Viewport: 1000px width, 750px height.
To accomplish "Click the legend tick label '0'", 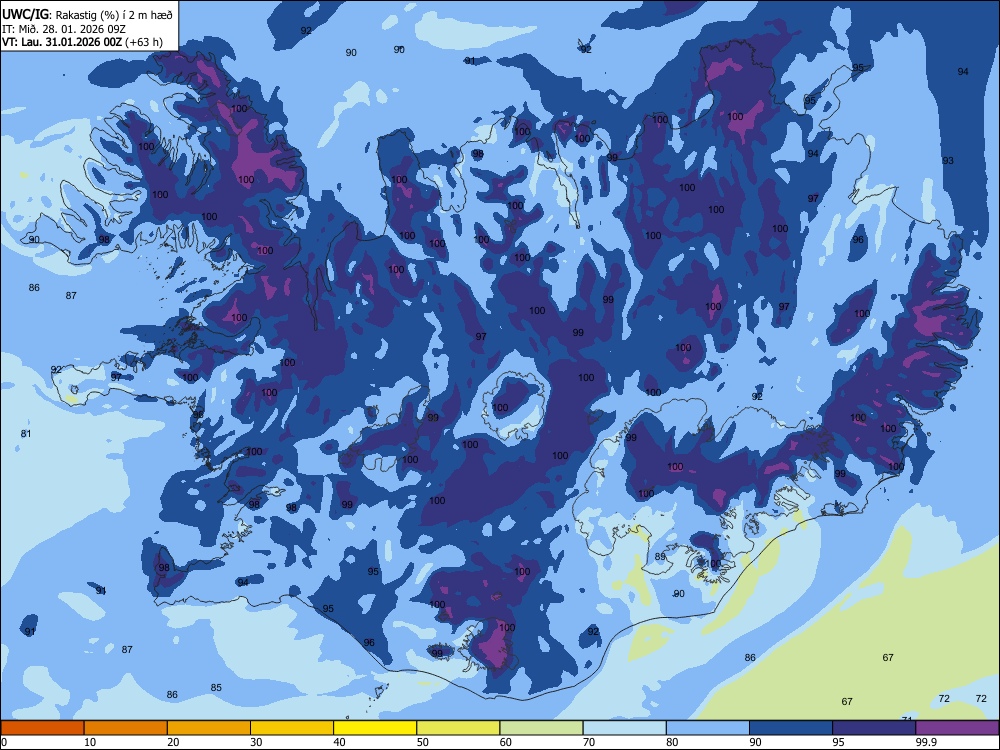I will (x=4, y=742).
